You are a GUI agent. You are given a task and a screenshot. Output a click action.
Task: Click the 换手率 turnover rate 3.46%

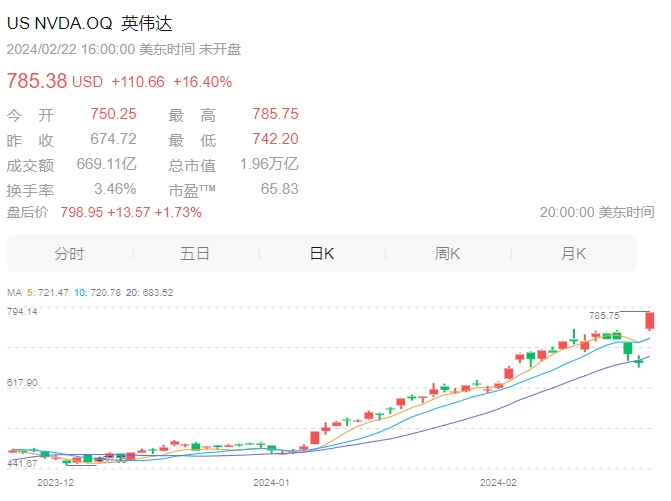coord(115,189)
